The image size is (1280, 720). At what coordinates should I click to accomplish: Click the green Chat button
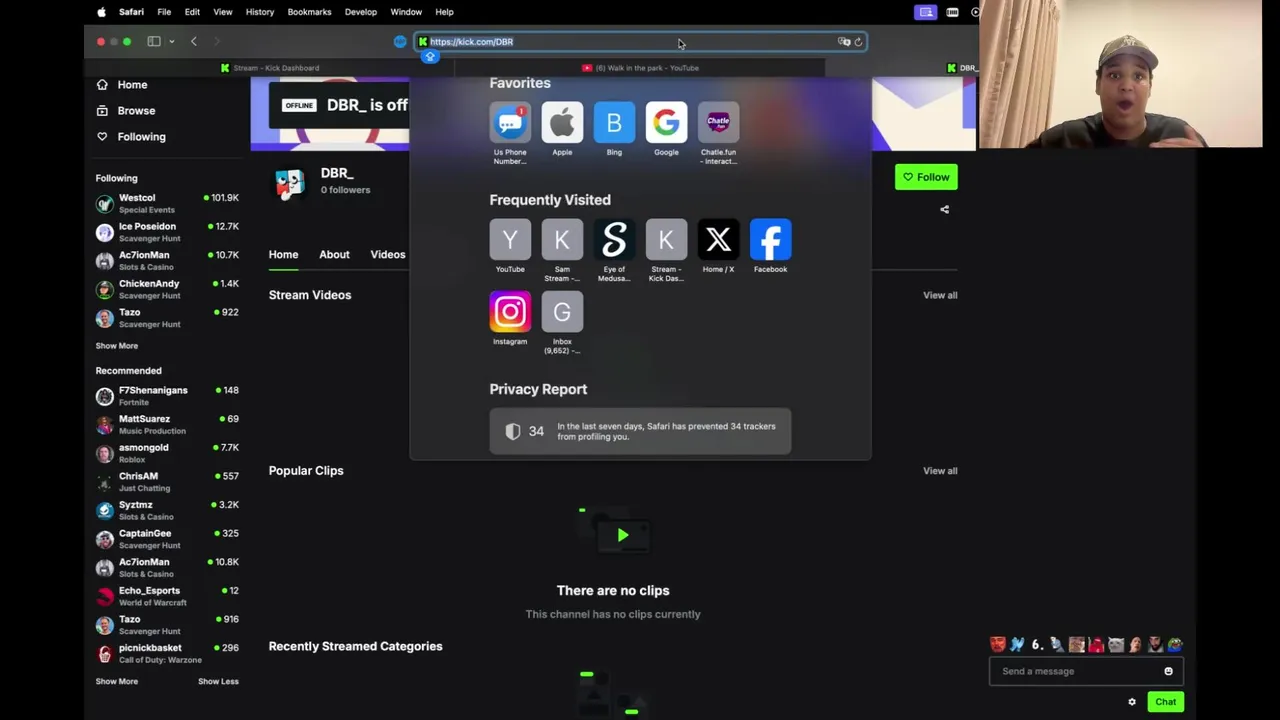(1166, 702)
